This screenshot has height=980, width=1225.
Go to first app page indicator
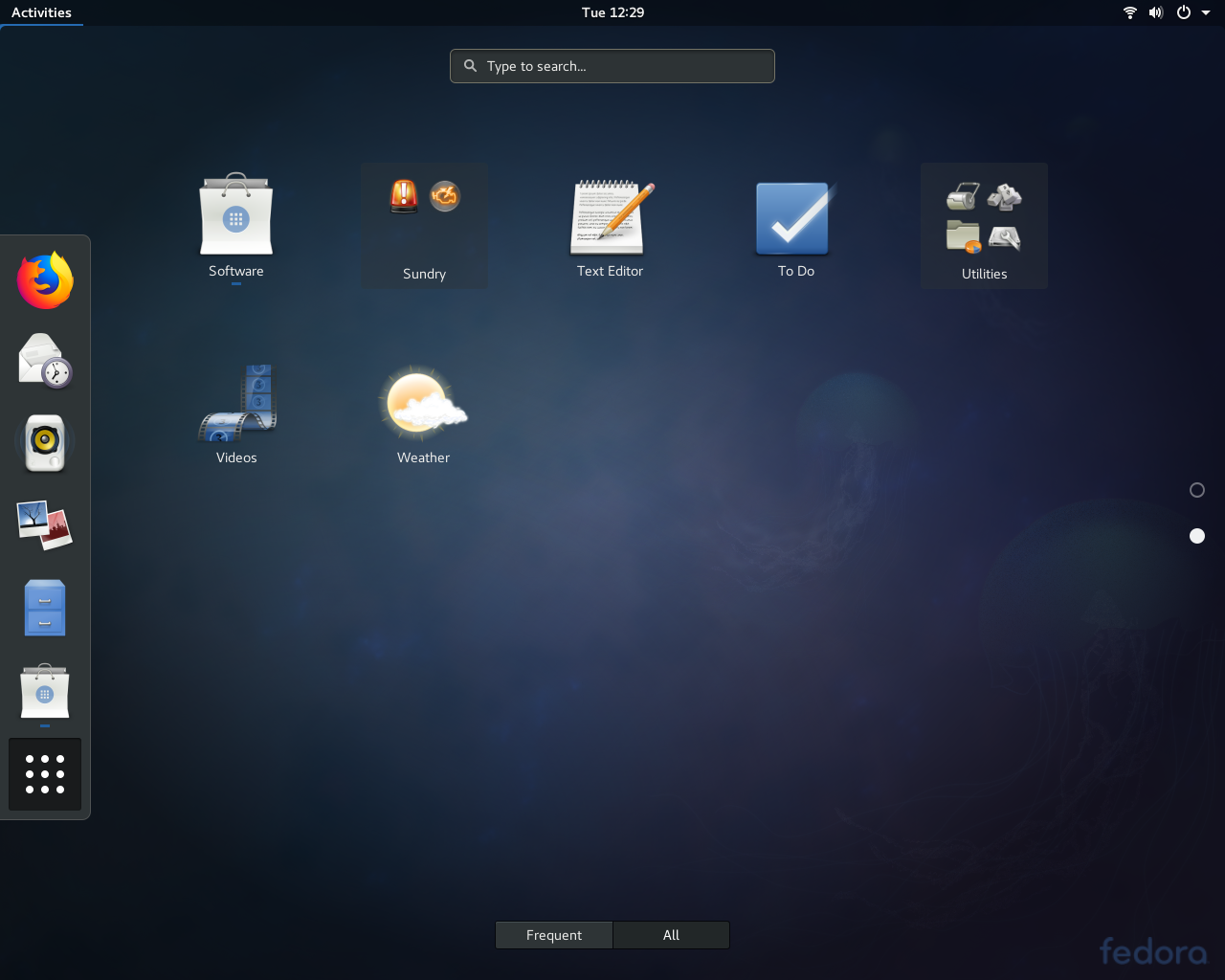1197,490
